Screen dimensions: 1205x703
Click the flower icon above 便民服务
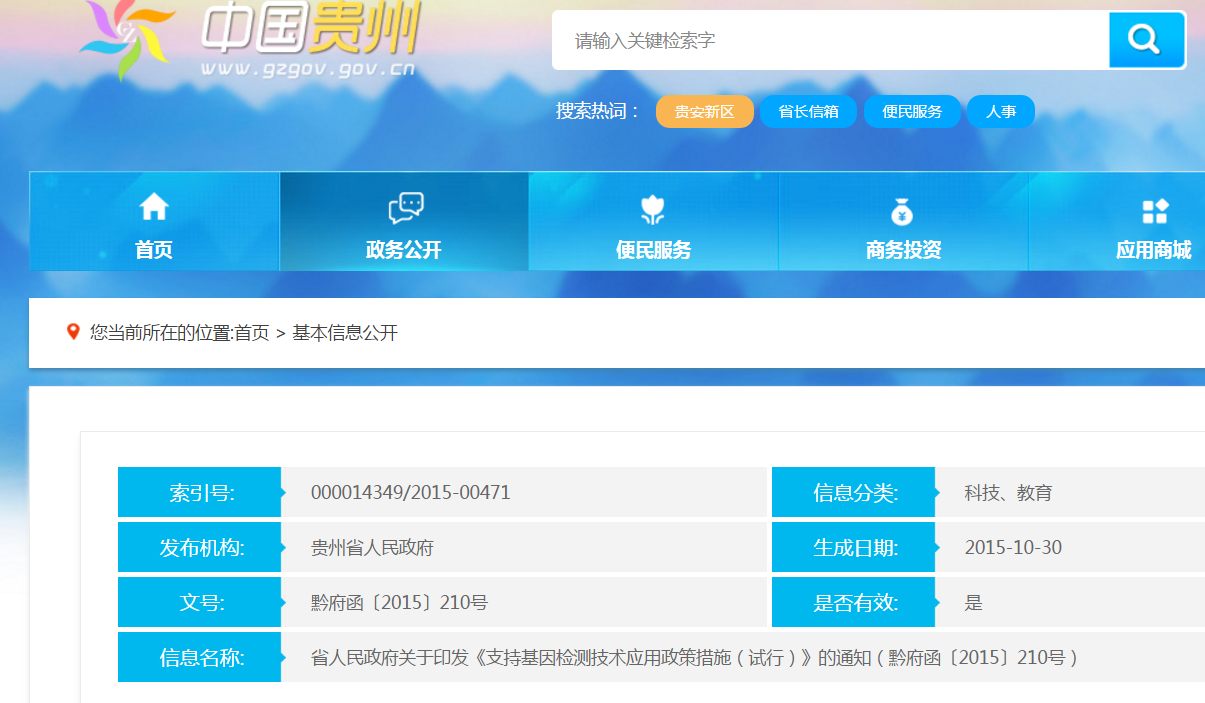[x=653, y=209]
